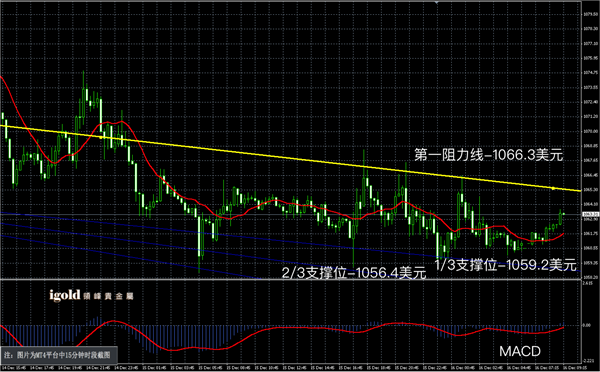Click the 1070.00 price axis label
600x372 pixels.
[590, 131]
